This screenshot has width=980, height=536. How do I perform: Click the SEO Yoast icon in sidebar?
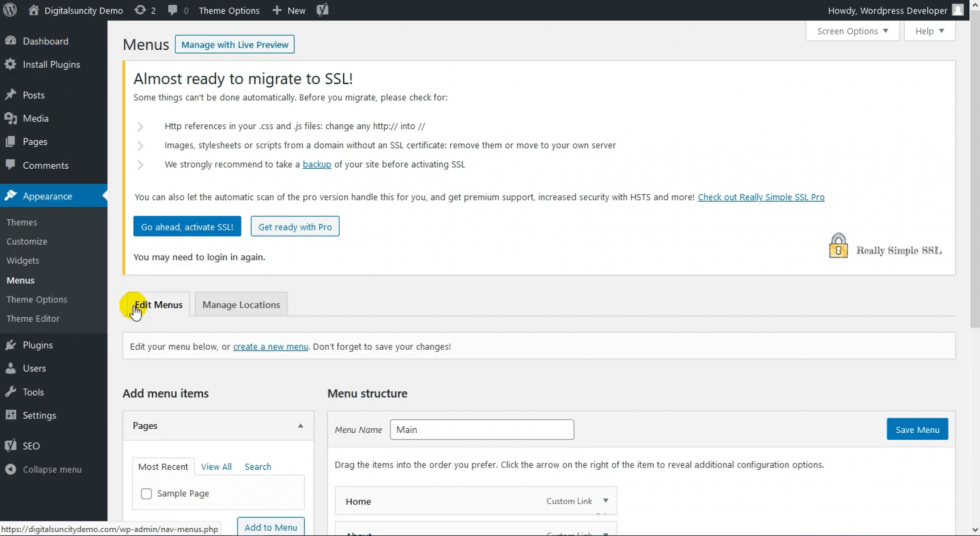(11, 445)
